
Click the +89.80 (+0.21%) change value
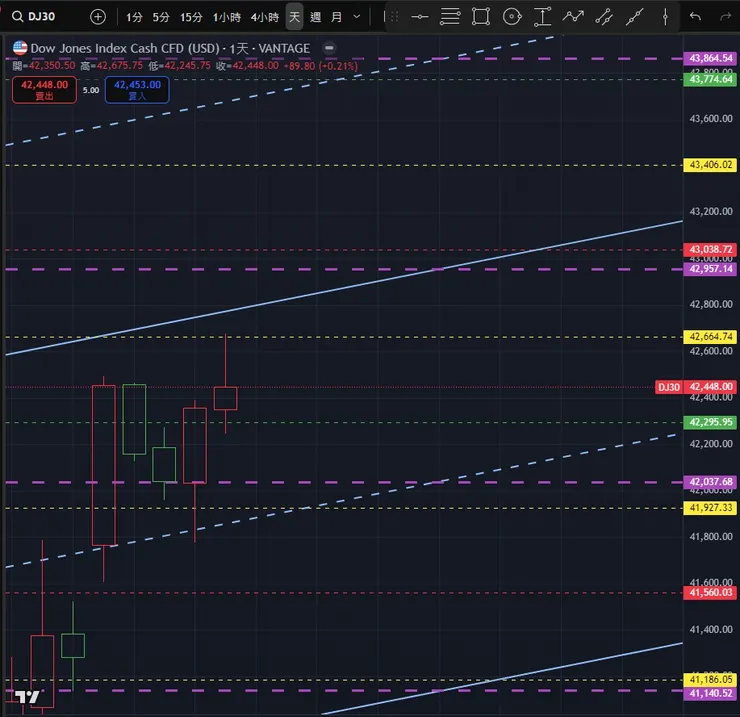pos(321,66)
